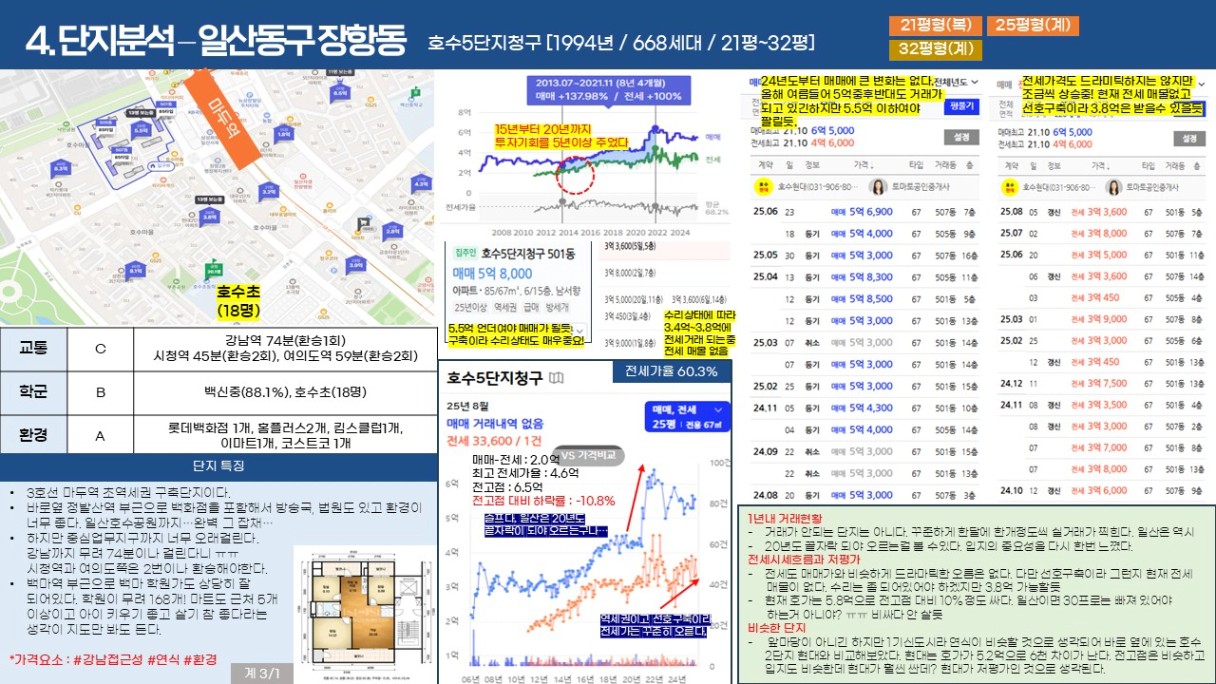The image size is (1216, 684).
Task: Click the 3억 3,600(5일,5층) listing entry
Action: pyautogui.click(x=628, y=247)
